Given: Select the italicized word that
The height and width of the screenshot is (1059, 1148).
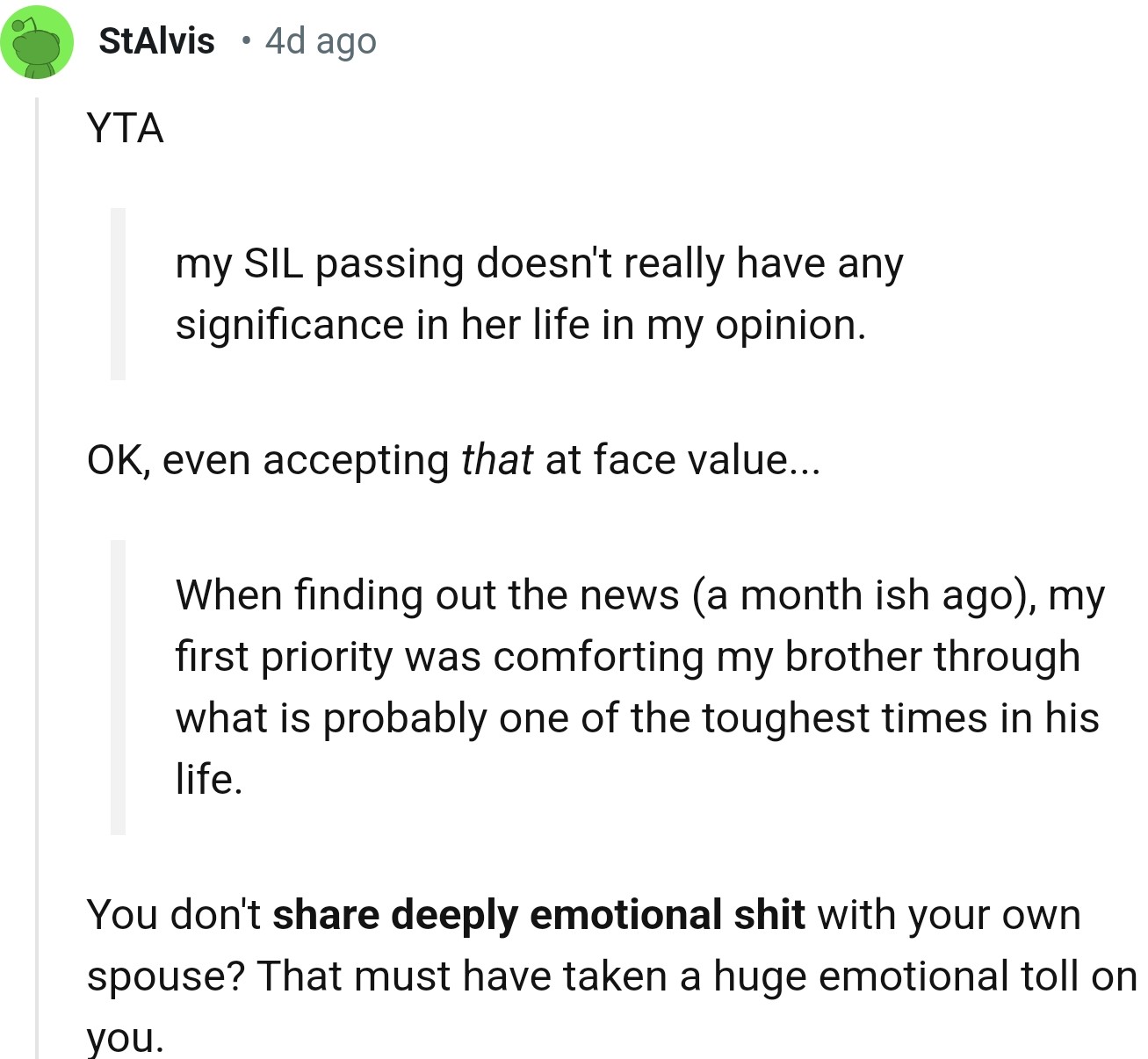Looking at the screenshot, I should (x=496, y=458).
